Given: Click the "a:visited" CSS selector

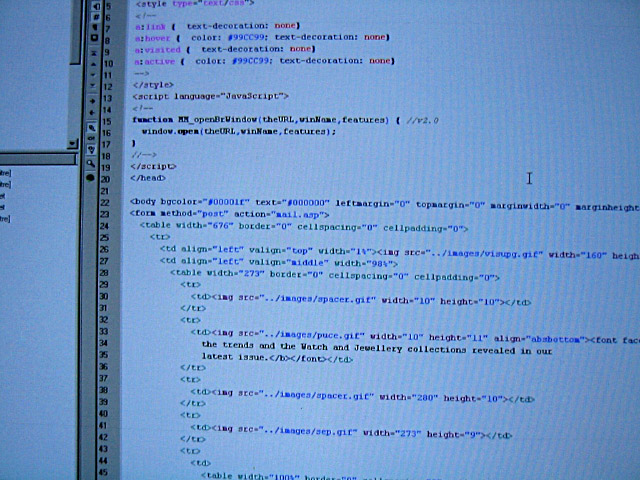Looking at the screenshot, I should pos(158,49).
